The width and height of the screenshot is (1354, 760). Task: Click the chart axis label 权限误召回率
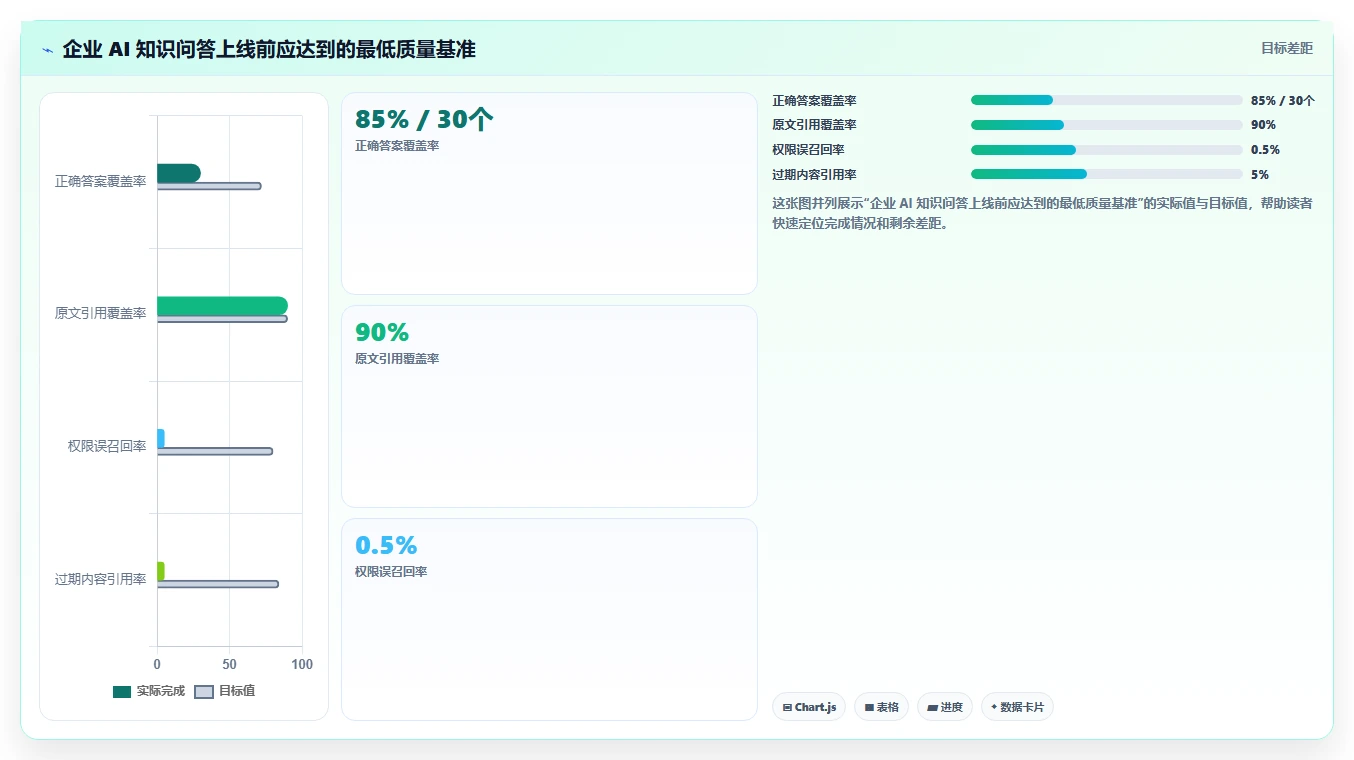click(x=107, y=446)
